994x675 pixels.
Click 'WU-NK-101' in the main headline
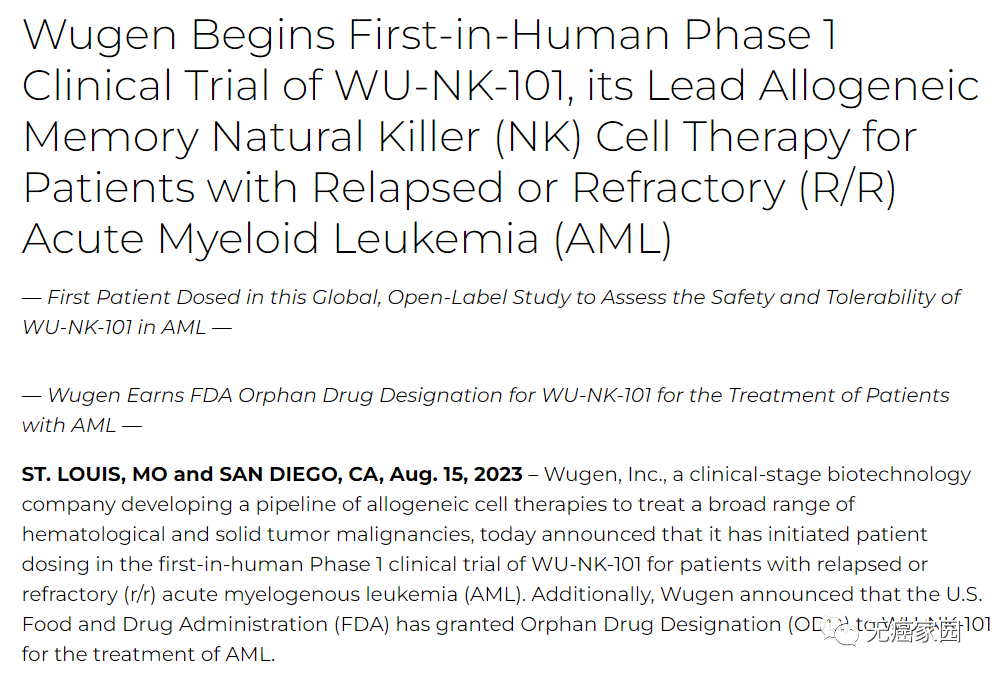tap(451, 86)
